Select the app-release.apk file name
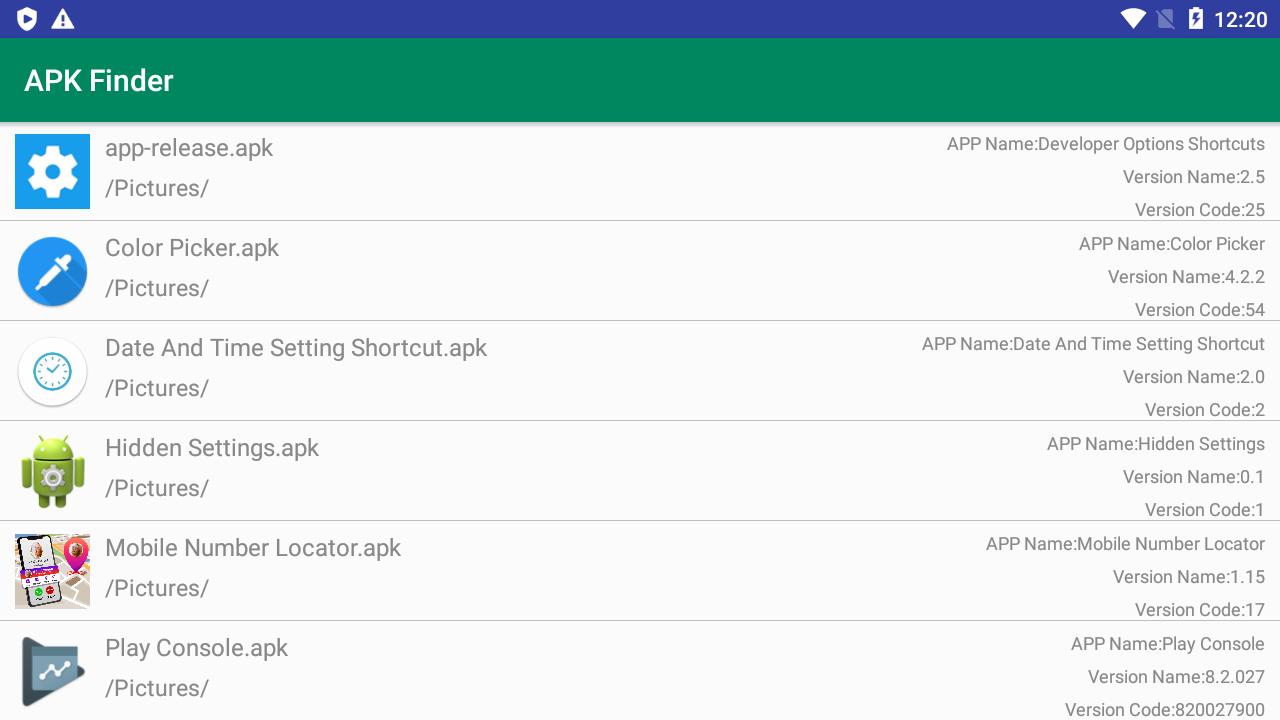Screen dimensions: 1280x720 click(x=189, y=148)
